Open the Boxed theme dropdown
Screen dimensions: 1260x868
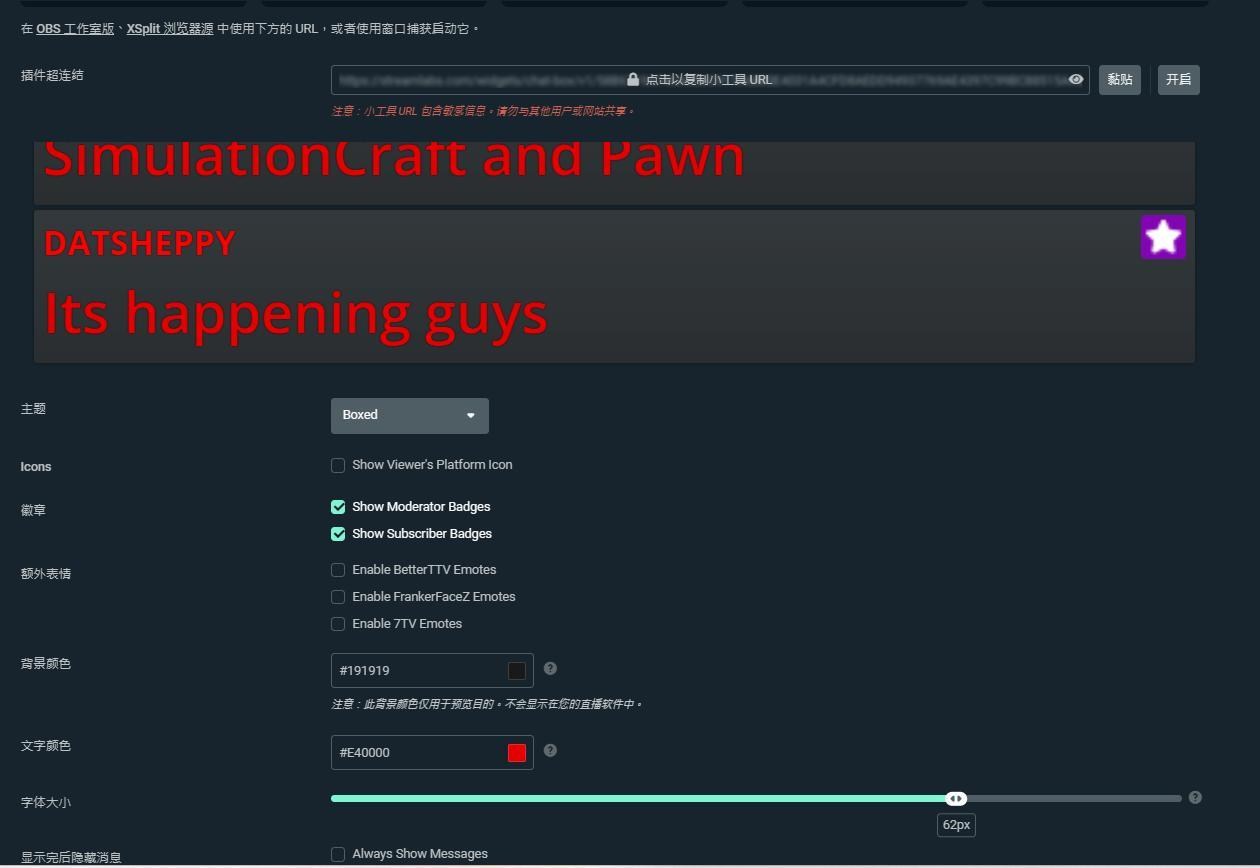point(409,415)
